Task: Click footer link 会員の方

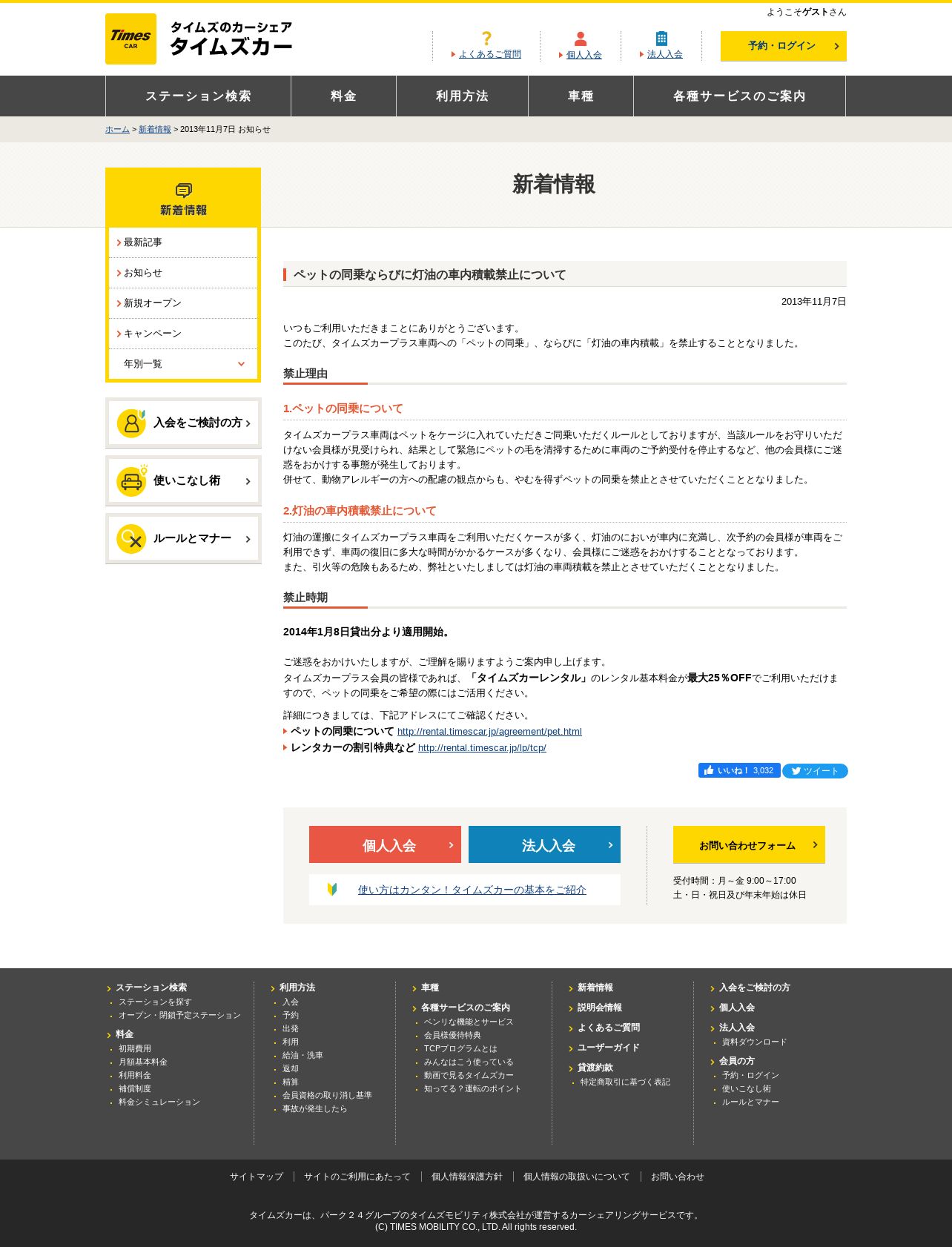Action: point(737,1062)
